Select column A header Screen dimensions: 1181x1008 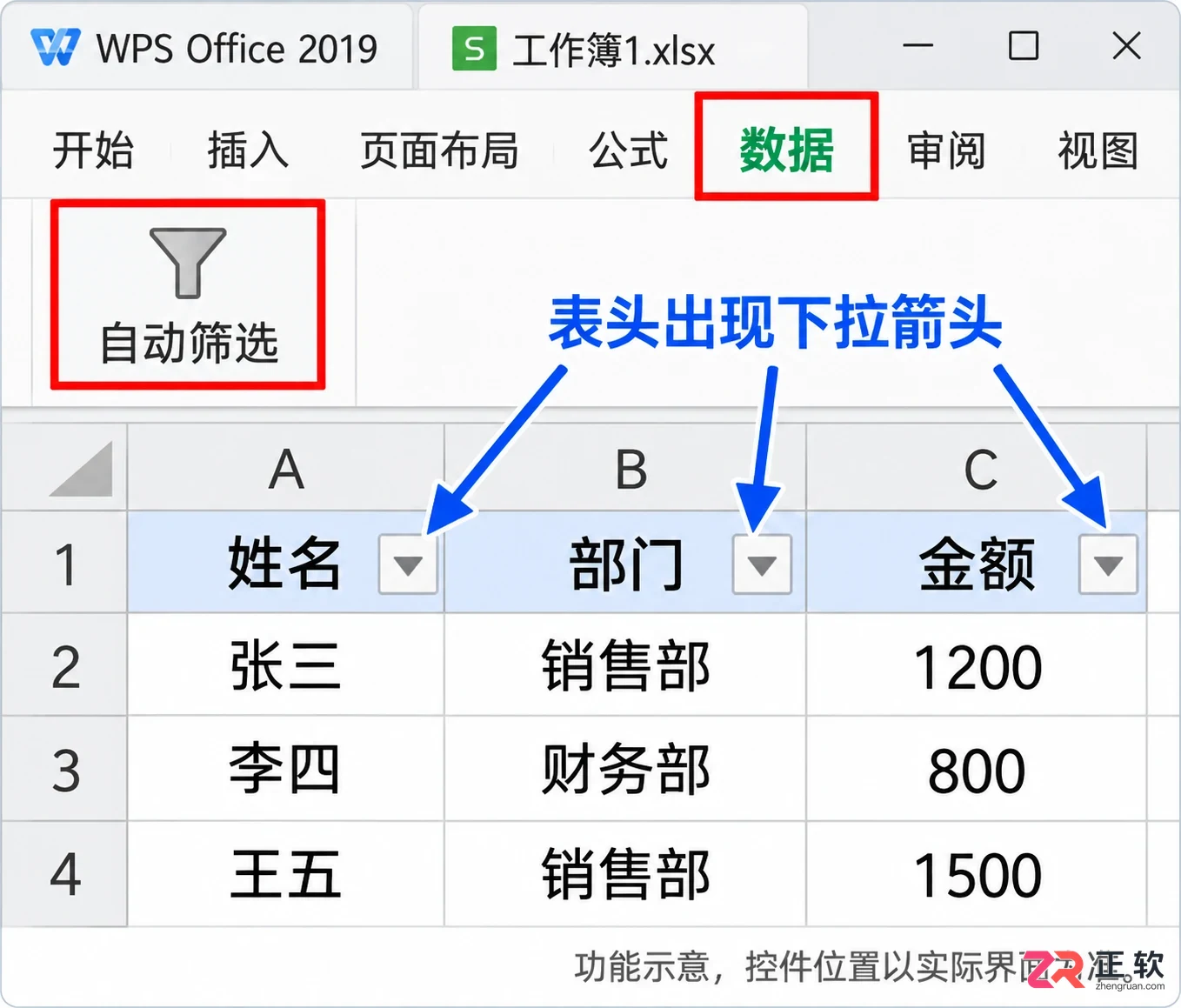[286, 469]
